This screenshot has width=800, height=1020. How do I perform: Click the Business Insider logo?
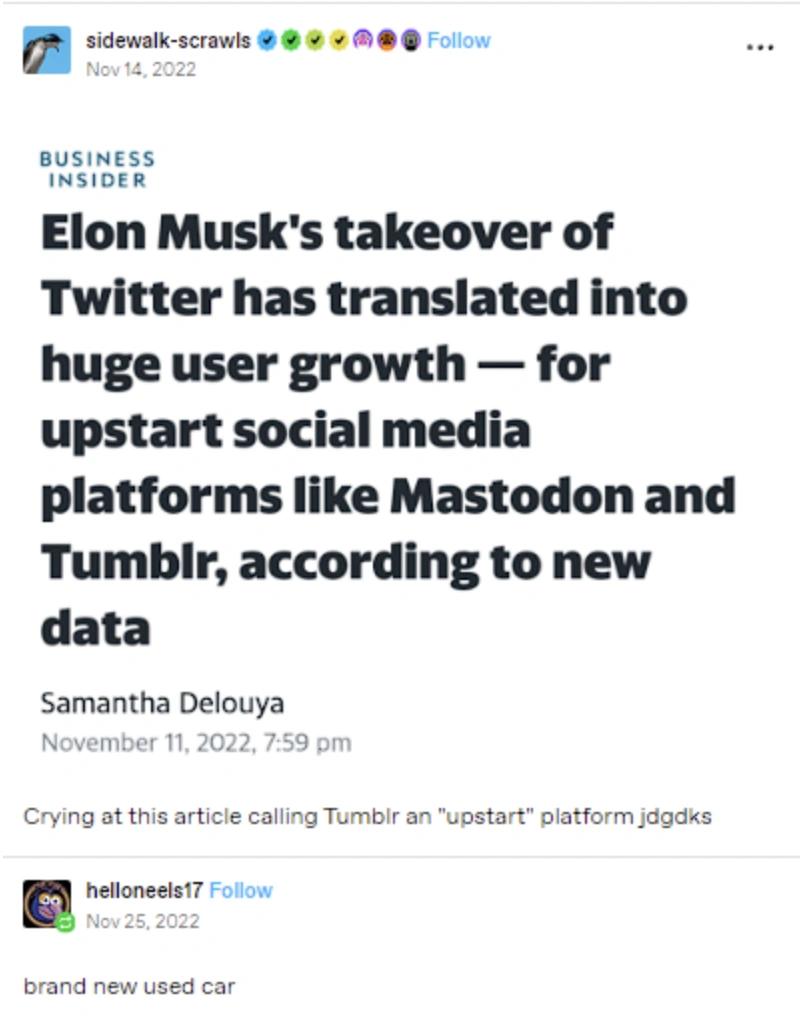click(97, 170)
